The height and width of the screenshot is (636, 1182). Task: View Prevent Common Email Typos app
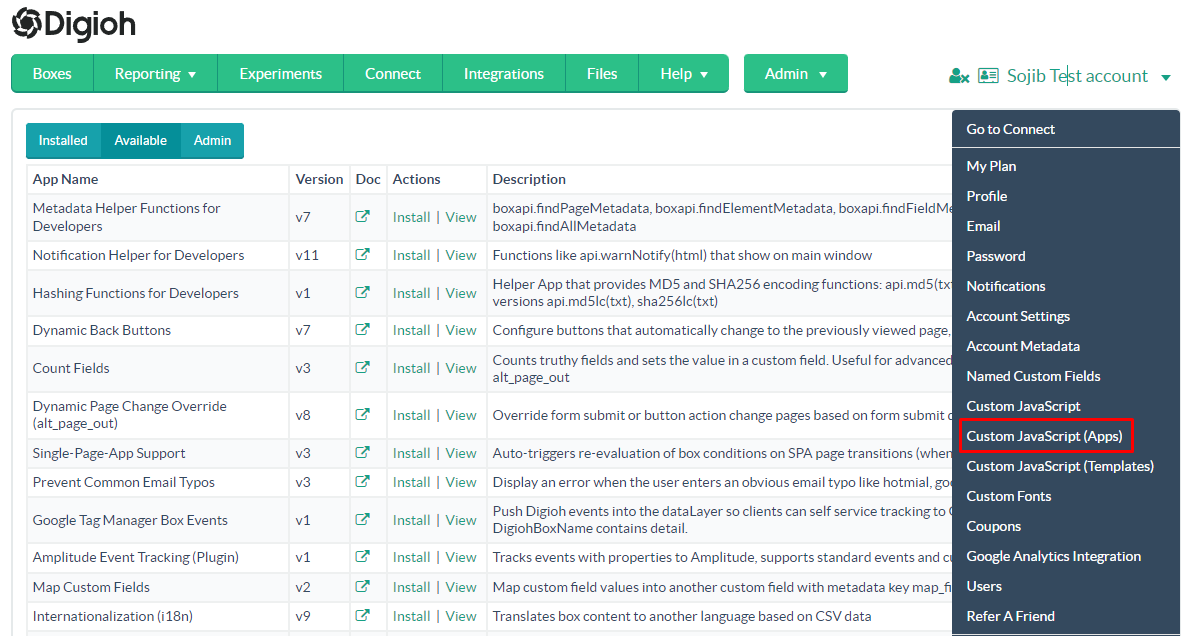[461, 482]
